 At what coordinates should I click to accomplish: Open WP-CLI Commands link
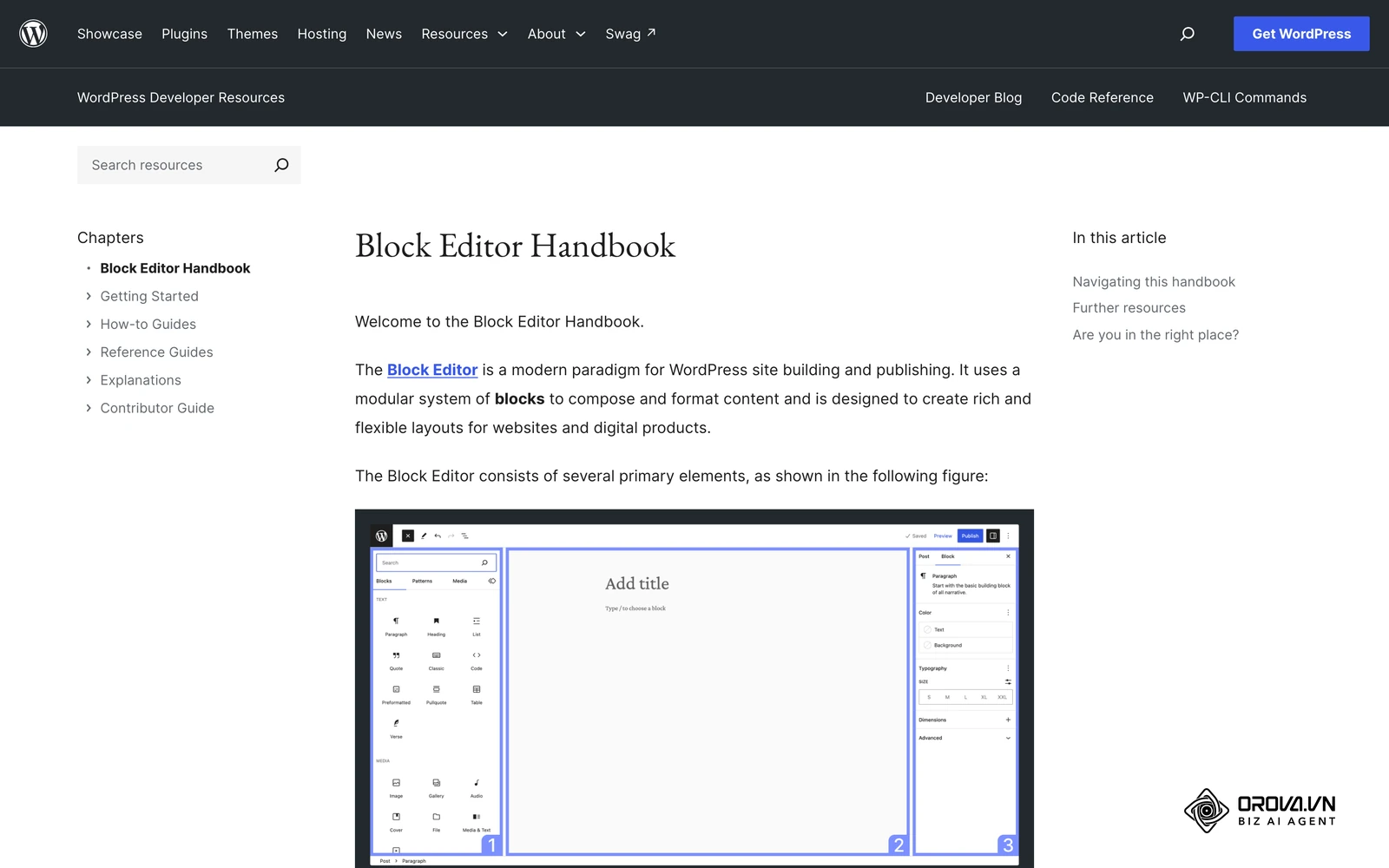point(1245,97)
